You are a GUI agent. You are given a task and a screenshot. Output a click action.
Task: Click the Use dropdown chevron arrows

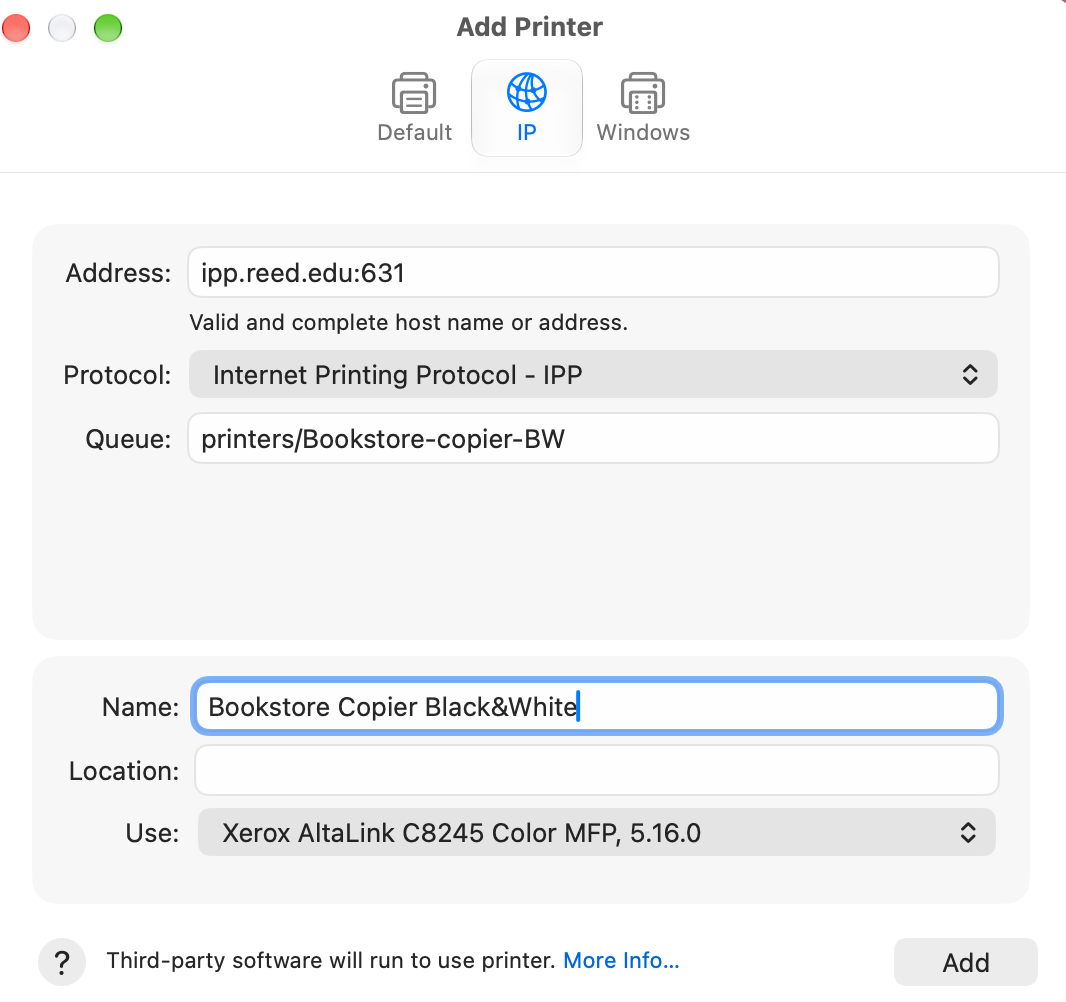click(x=968, y=832)
